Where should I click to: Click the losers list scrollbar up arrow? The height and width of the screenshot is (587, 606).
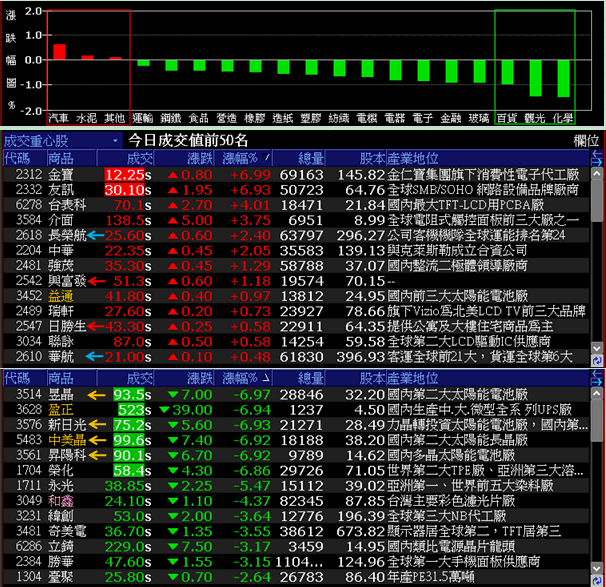(597, 393)
